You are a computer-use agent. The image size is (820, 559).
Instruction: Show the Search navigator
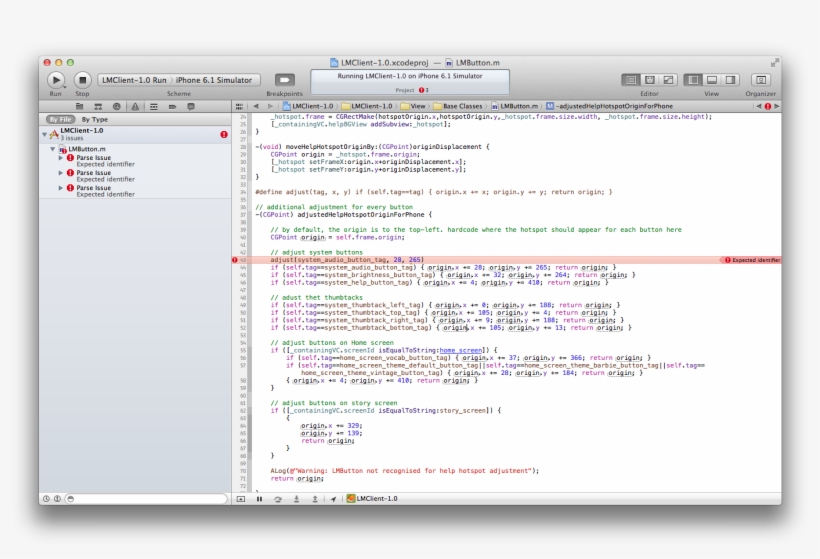pos(117,106)
